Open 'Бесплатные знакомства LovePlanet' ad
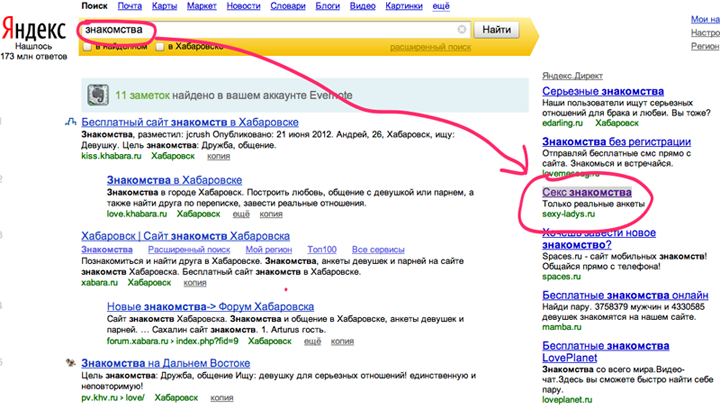 [x=606, y=352]
